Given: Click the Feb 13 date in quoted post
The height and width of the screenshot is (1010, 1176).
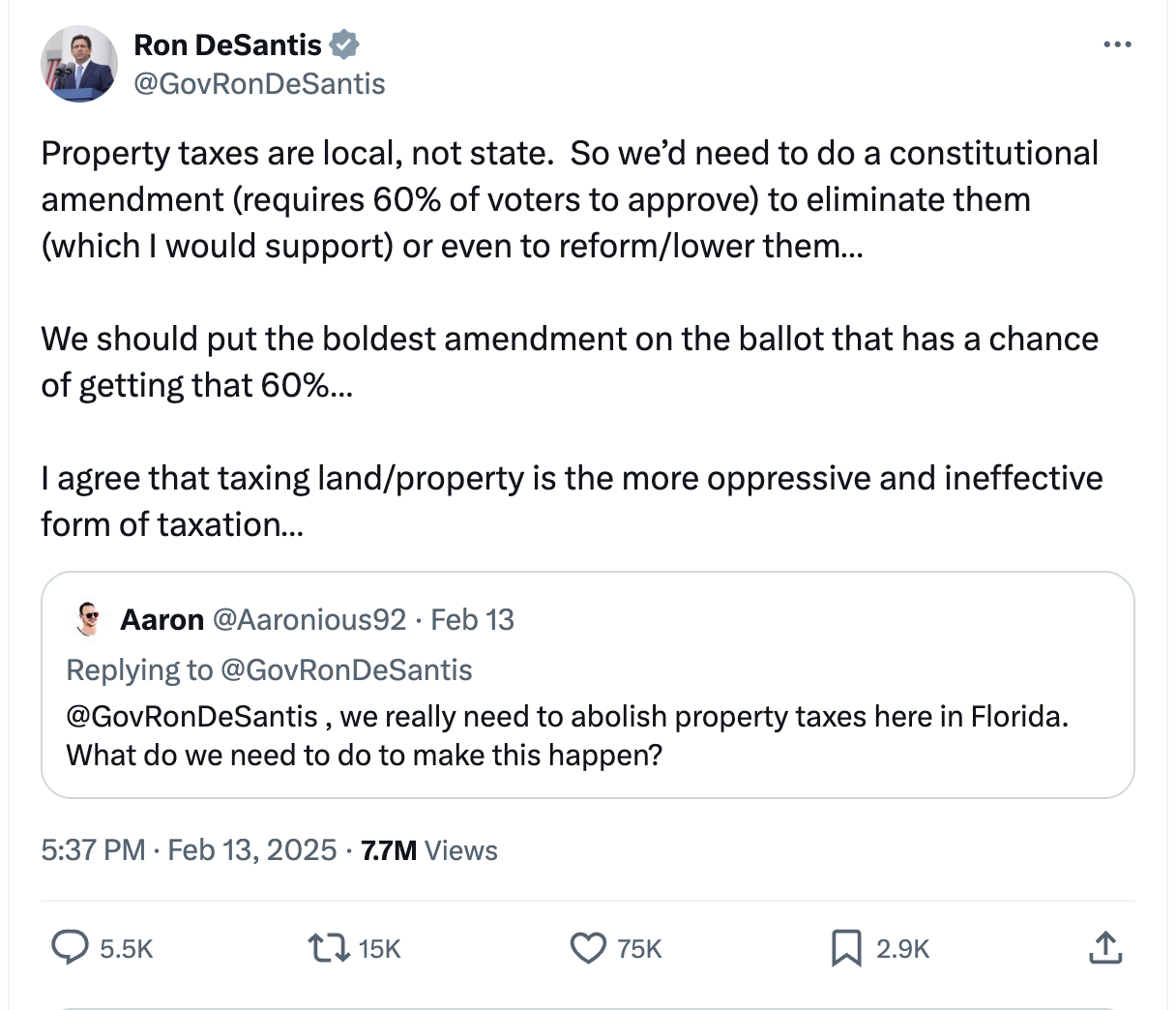Looking at the screenshot, I should [472, 619].
